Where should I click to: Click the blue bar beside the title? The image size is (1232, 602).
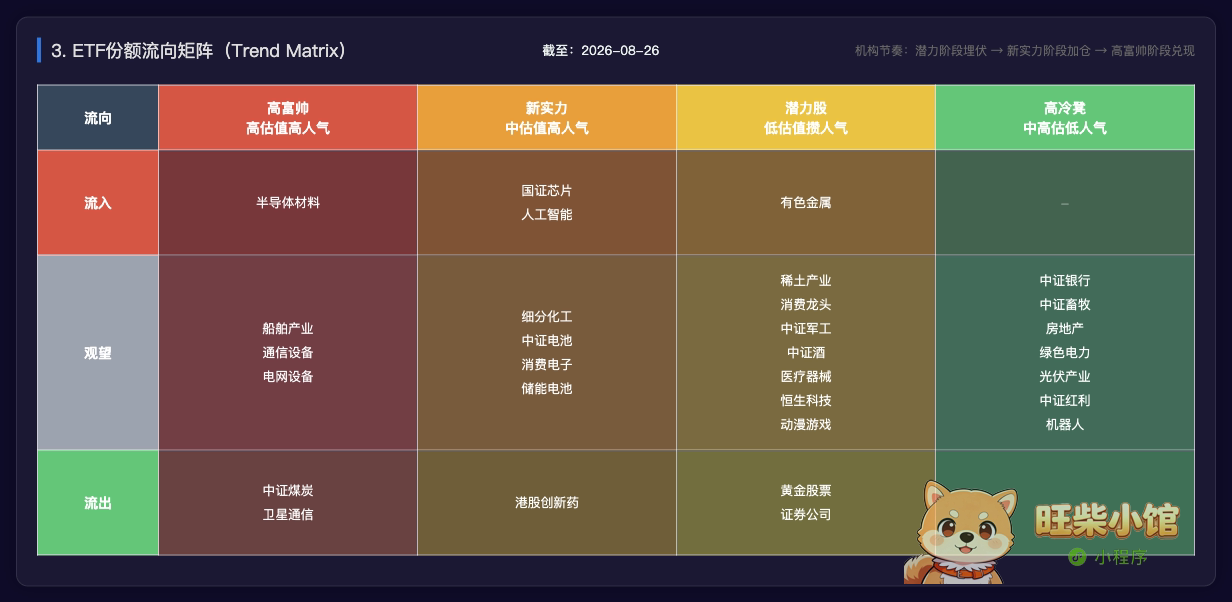tap(39, 50)
